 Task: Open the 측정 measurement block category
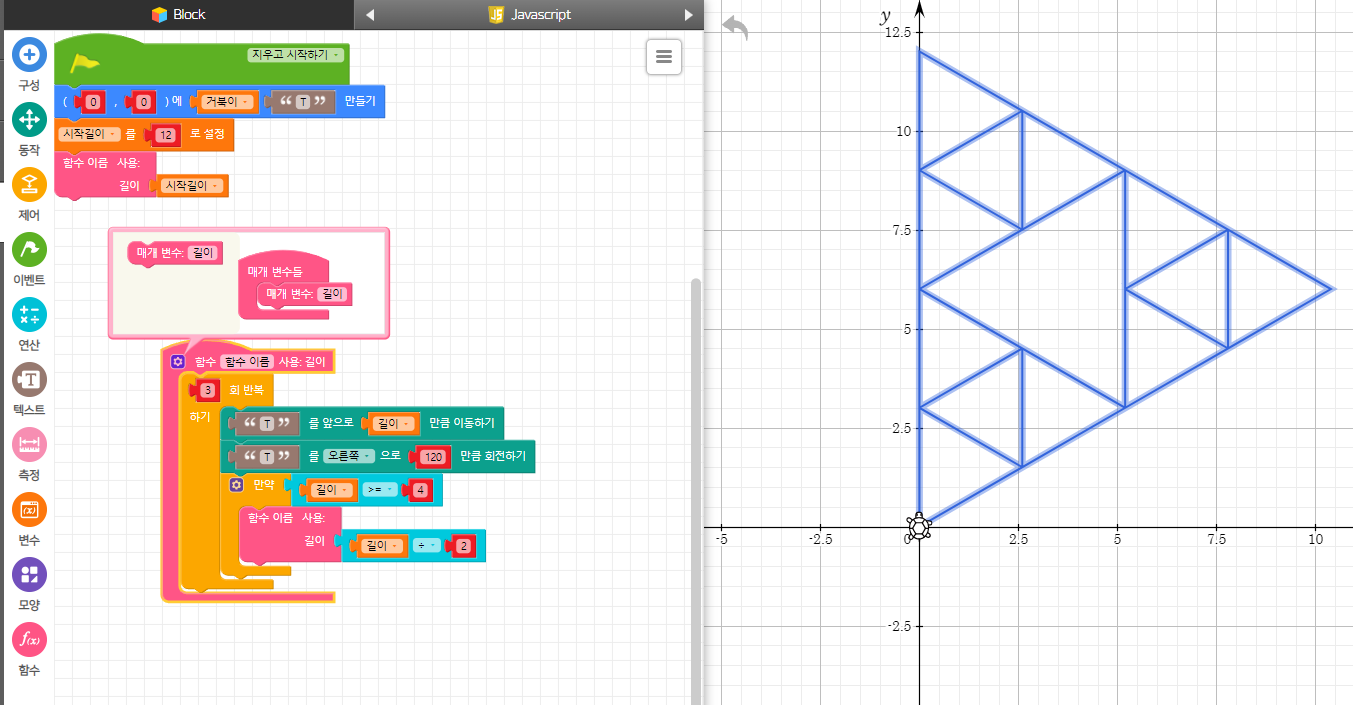29,444
